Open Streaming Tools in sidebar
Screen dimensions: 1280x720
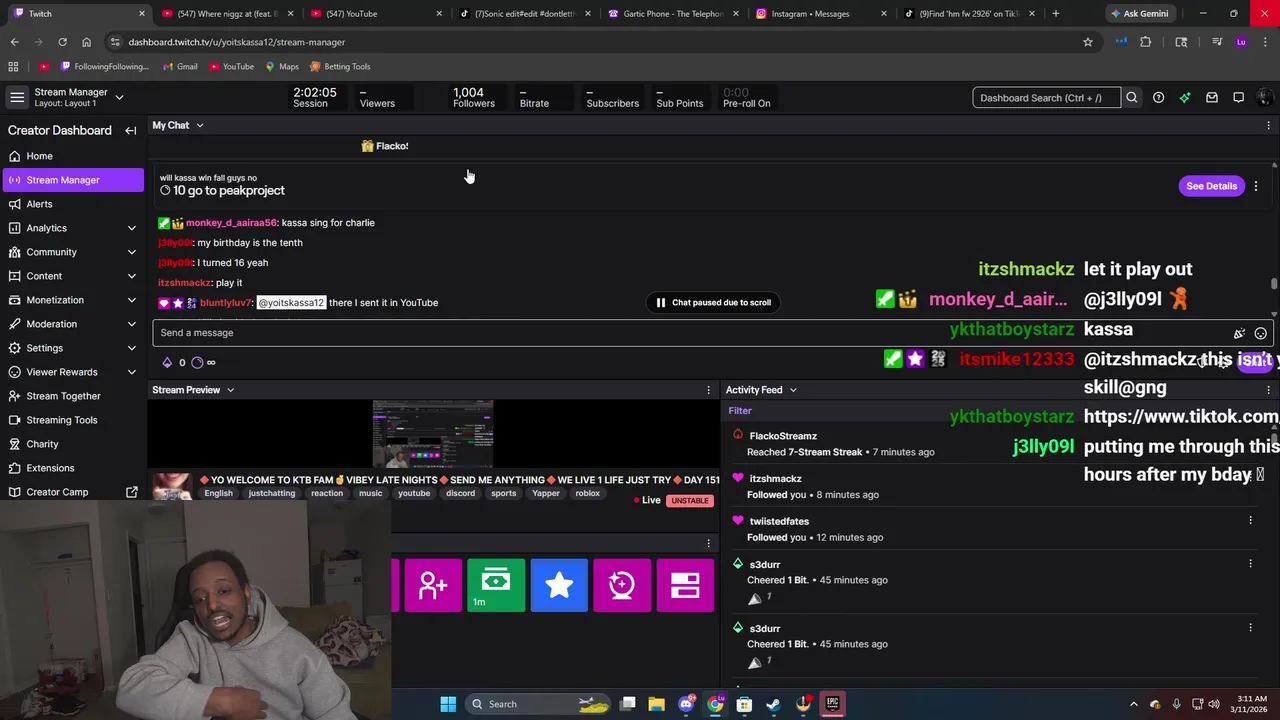[x=72, y=420]
